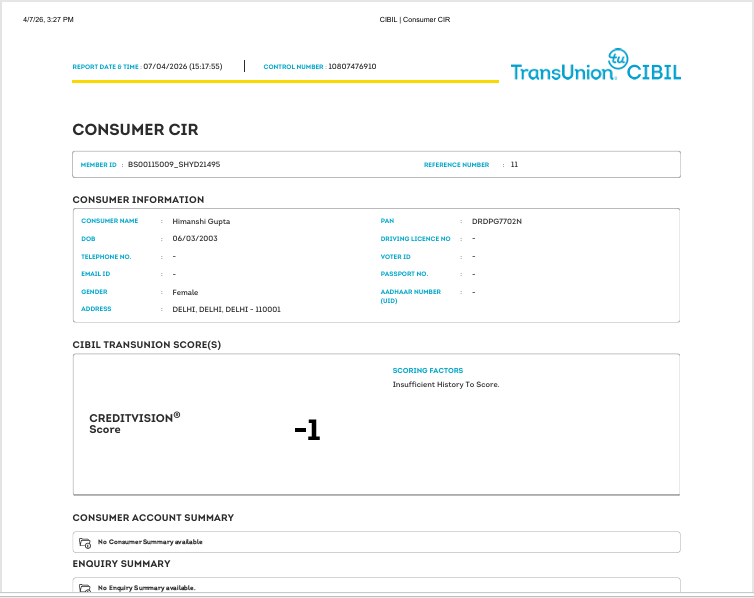This screenshot has height=598, width=754.
Task: Click the PAN value DRDPG7702N
Action: (497, 221)
